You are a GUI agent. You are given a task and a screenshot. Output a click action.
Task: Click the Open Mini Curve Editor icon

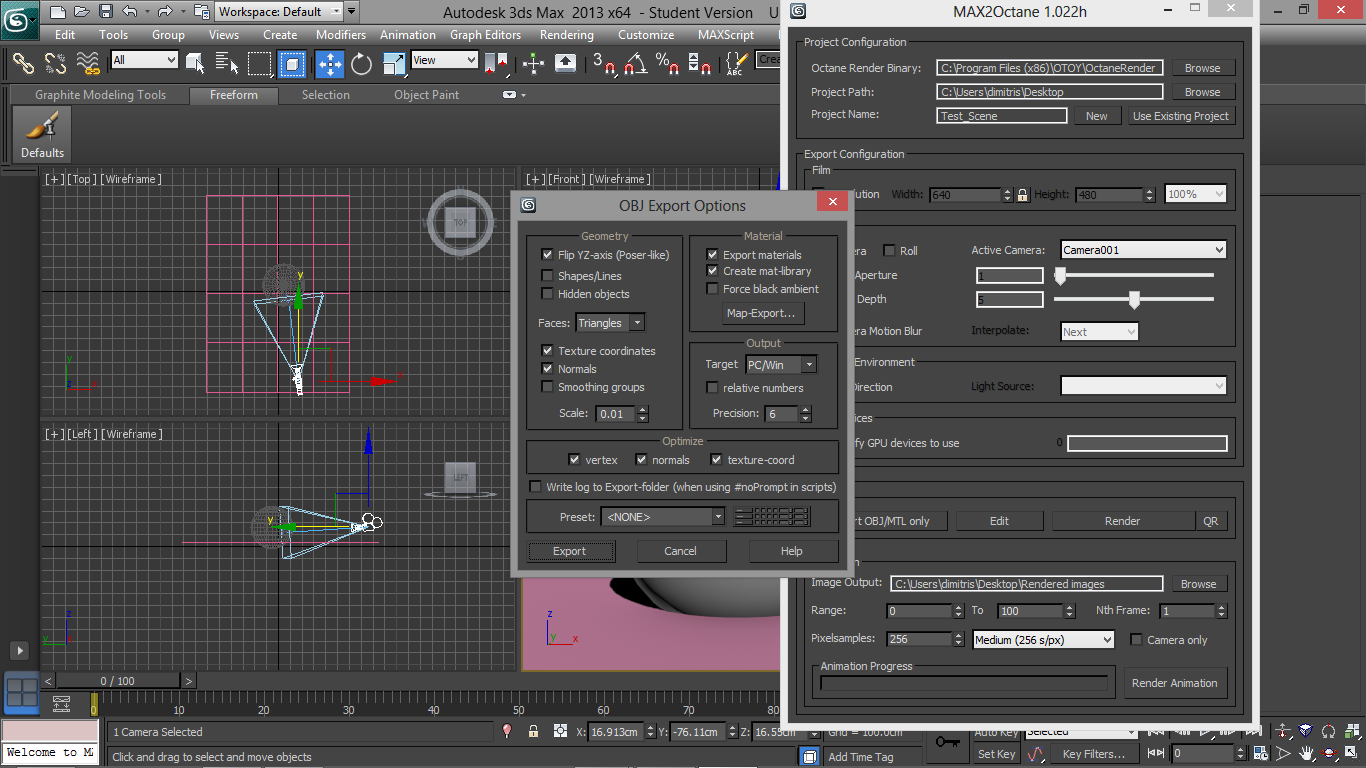pos(62,703)
